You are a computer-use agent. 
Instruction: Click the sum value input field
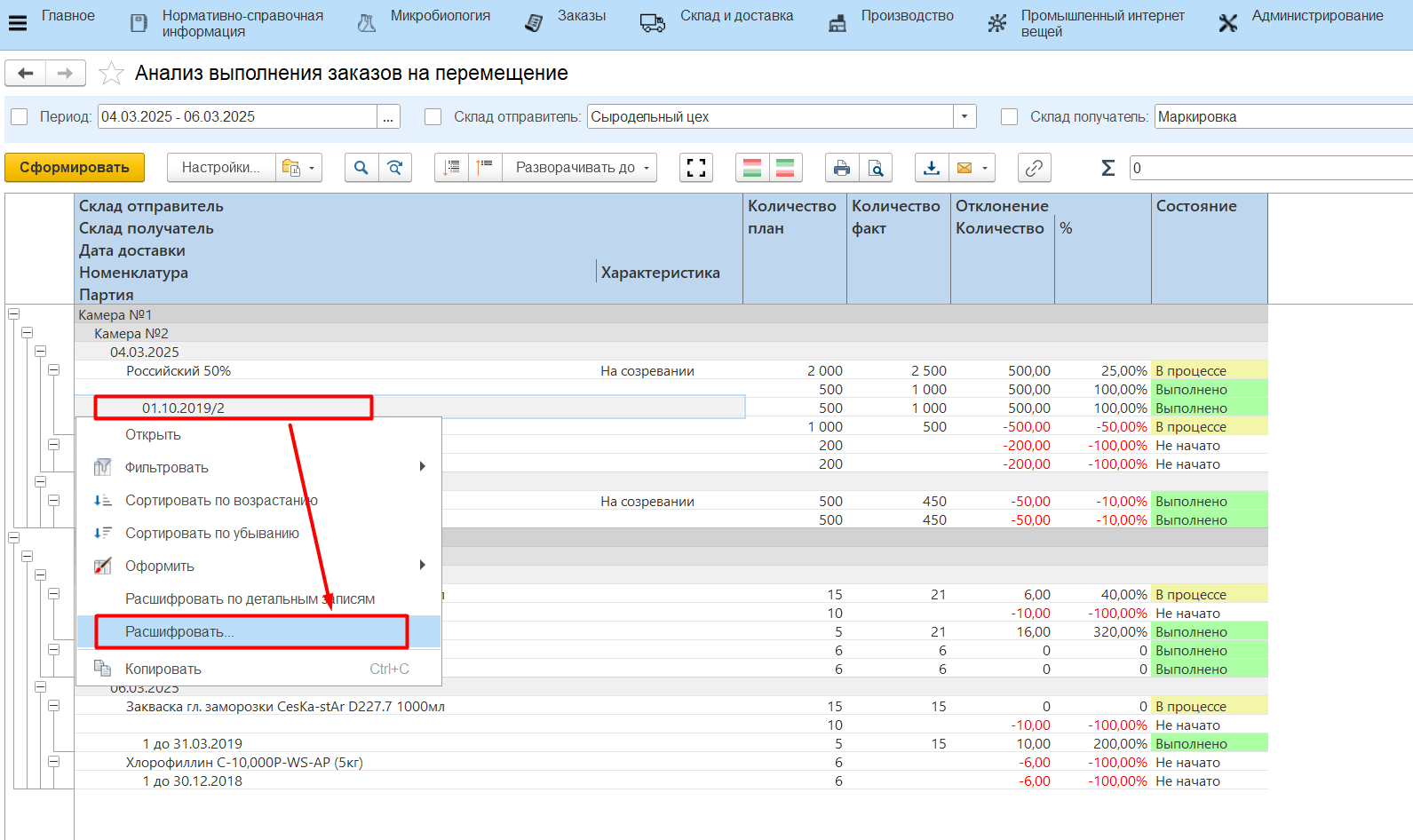1270,168
